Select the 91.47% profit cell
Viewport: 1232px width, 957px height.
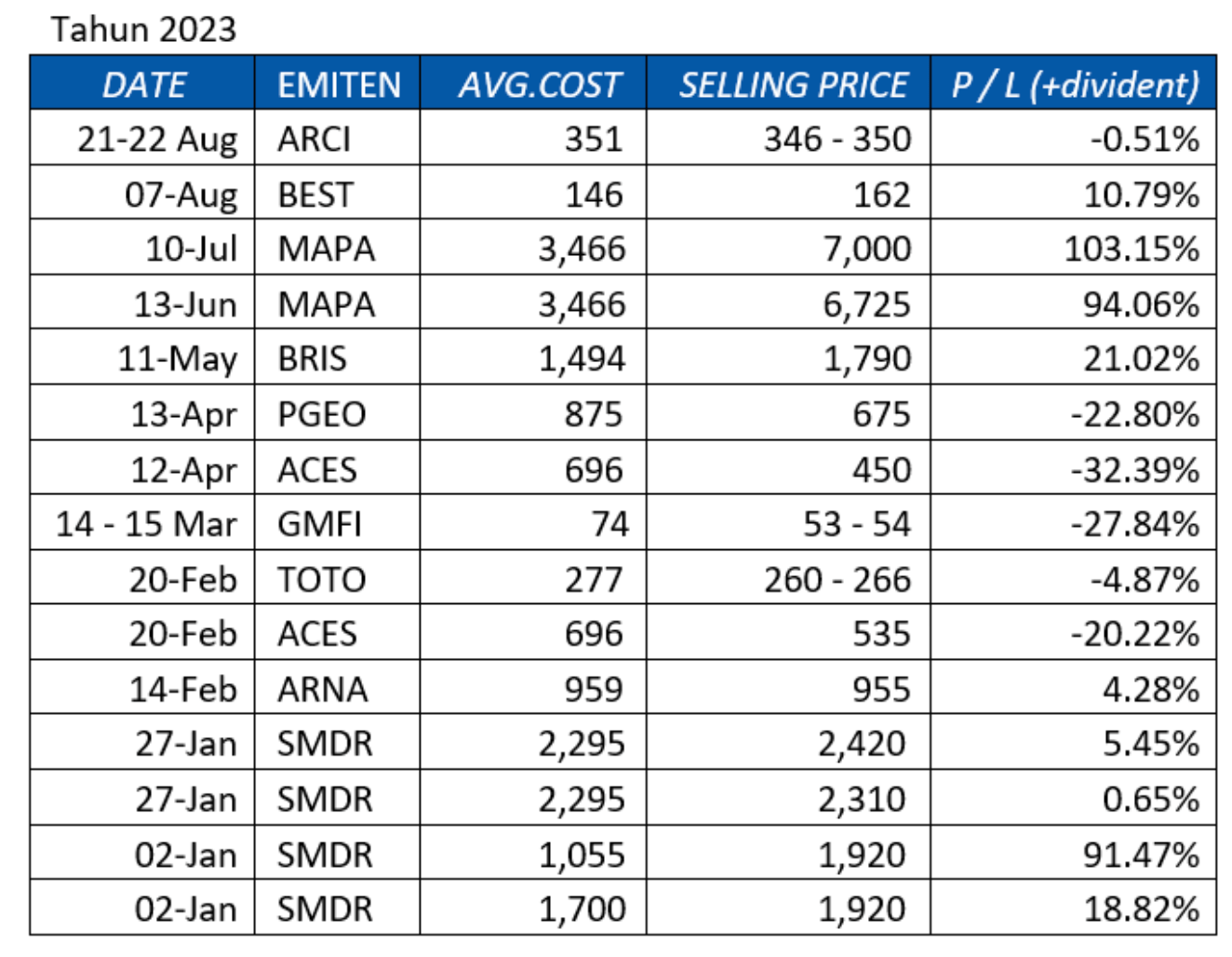[1140, 855]
